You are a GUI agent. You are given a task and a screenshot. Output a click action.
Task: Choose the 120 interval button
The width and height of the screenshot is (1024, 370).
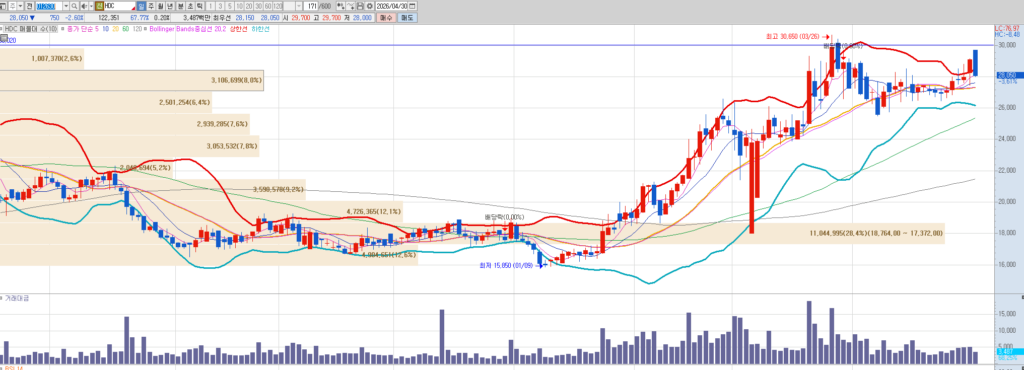click(278, 6)
